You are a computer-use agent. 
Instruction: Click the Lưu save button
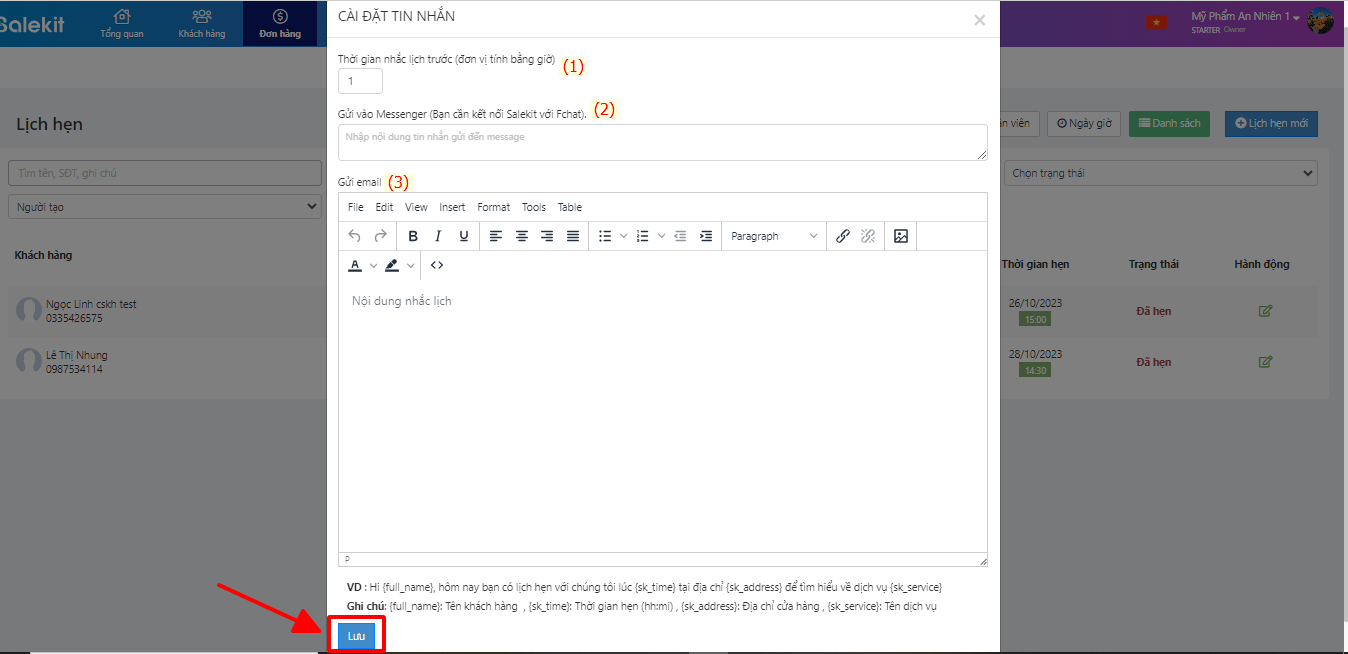click(x=356, y=636)
